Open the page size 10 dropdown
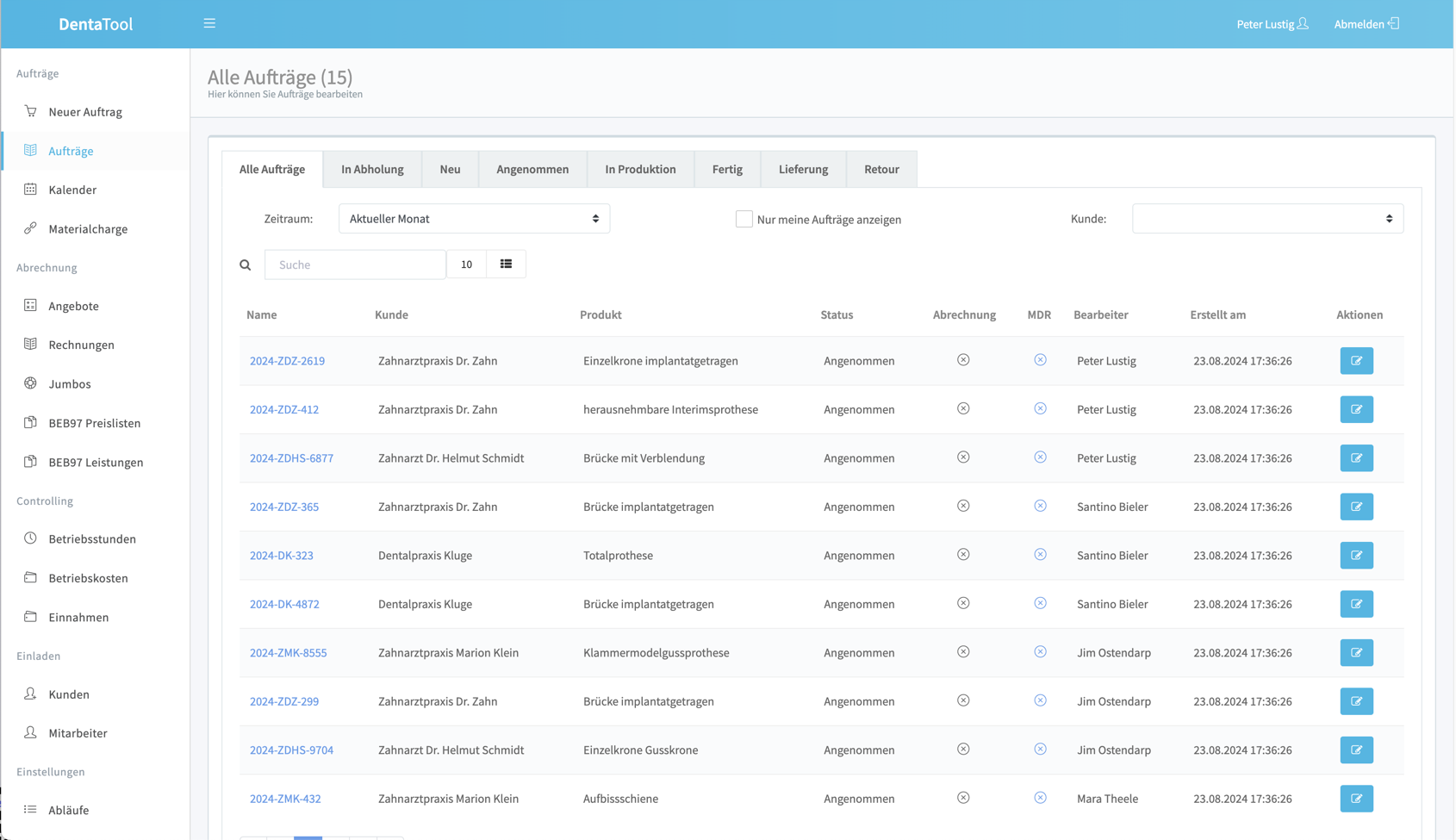Image resolution: width=1456 pixels, height=840 pixels. (x=466, y=264)
